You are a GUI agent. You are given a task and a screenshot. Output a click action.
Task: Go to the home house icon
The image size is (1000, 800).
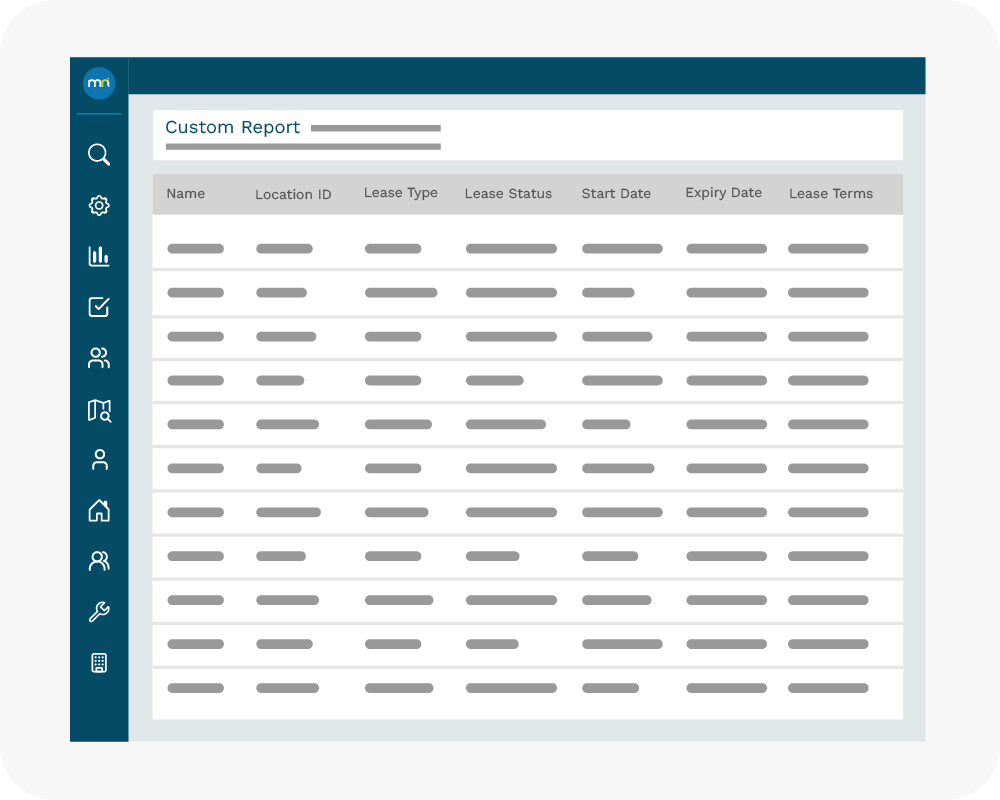[x=99, y=511]
